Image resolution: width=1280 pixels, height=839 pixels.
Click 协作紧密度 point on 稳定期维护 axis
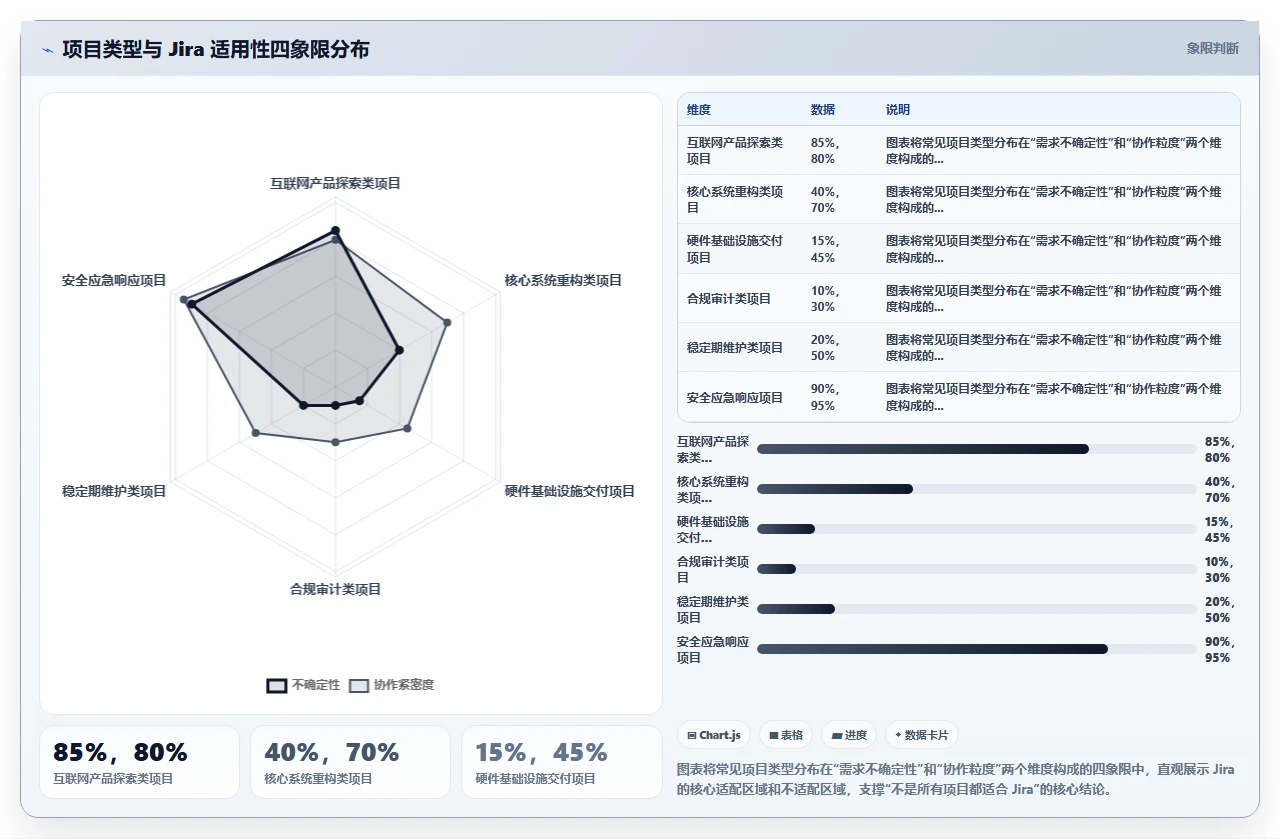pos(256,433)
